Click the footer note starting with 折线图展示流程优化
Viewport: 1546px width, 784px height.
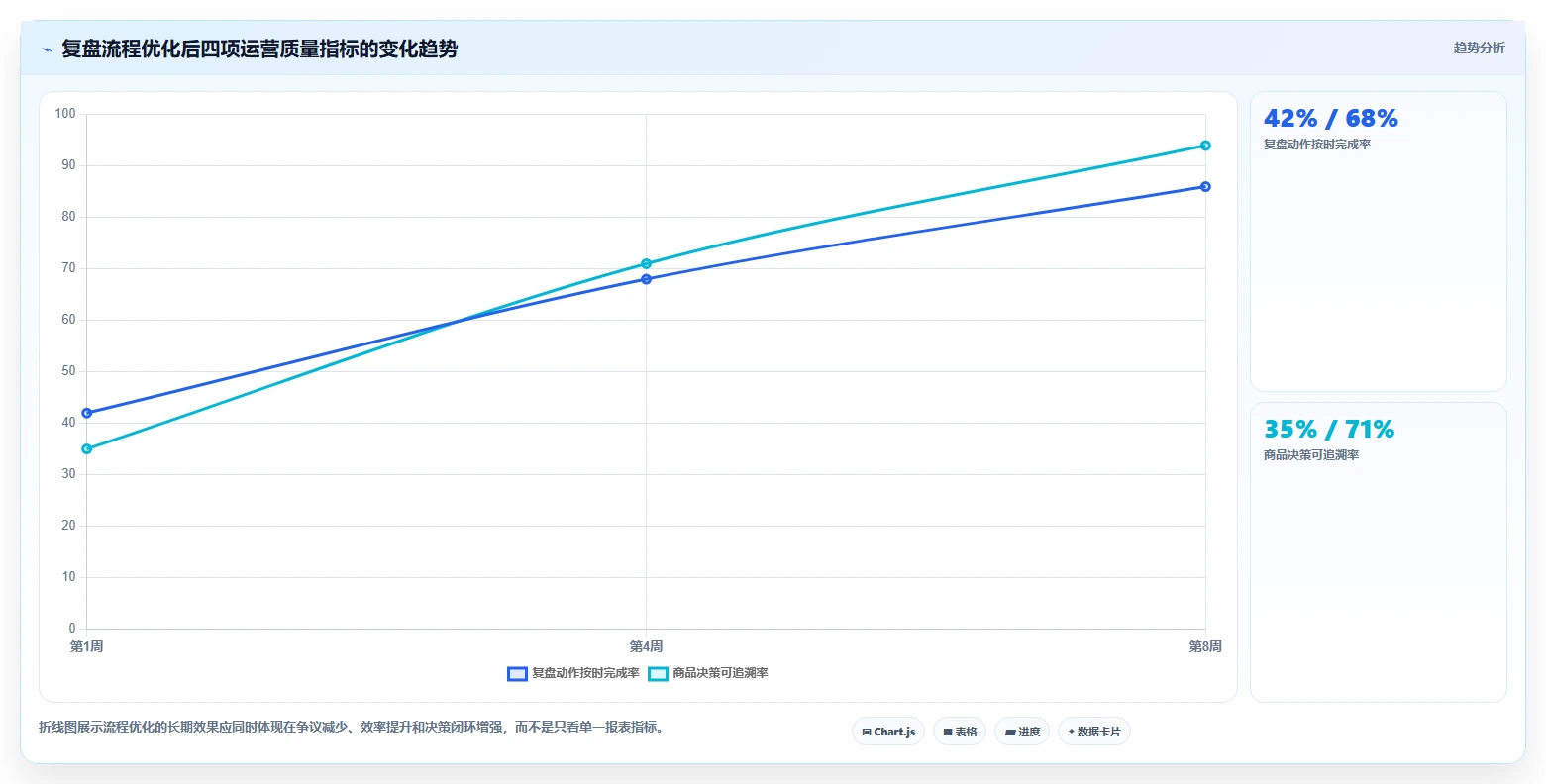coord(351,728)
